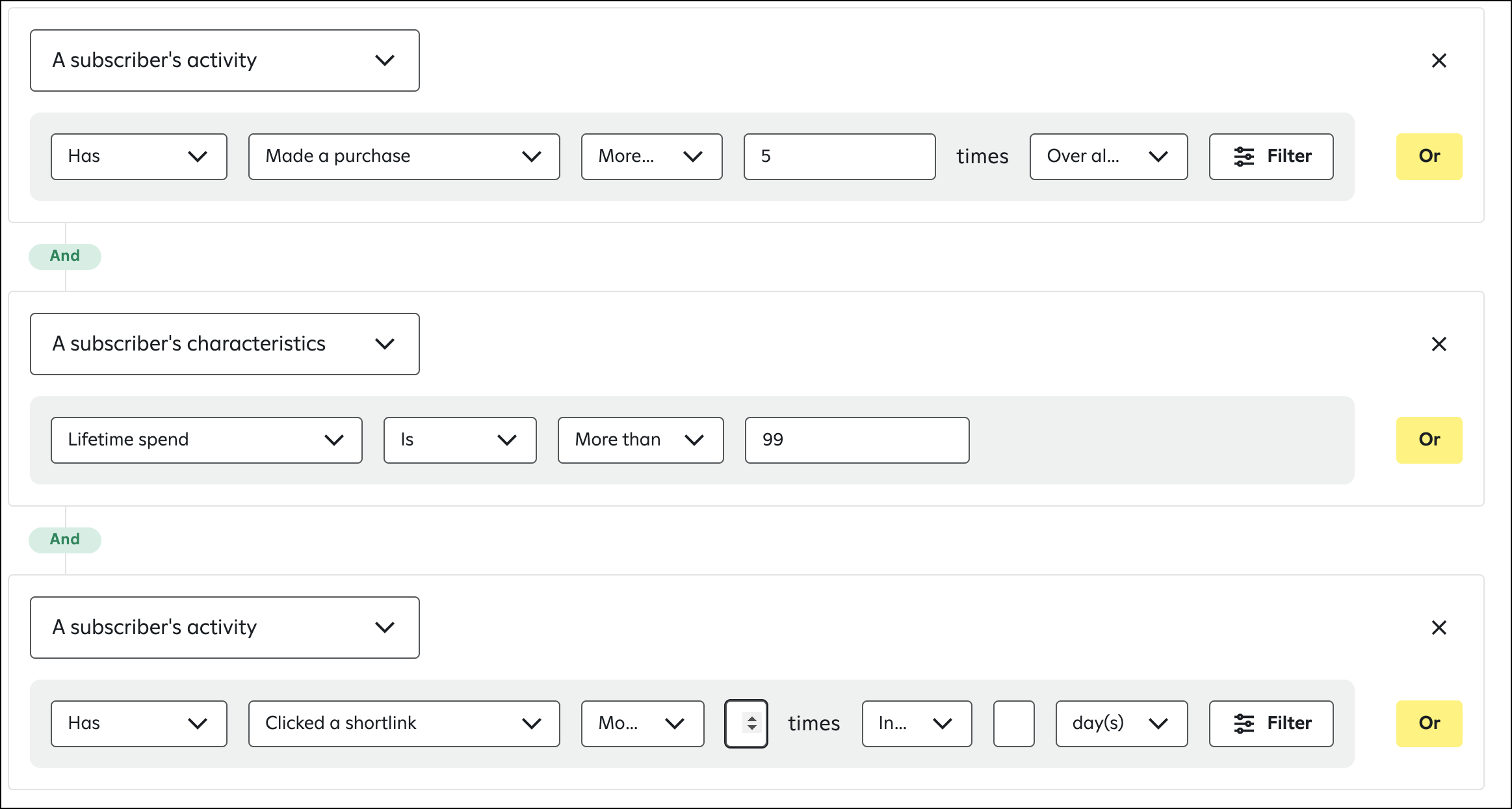Open the Over al... timeframe dropdown

(x=1108, y=157)
